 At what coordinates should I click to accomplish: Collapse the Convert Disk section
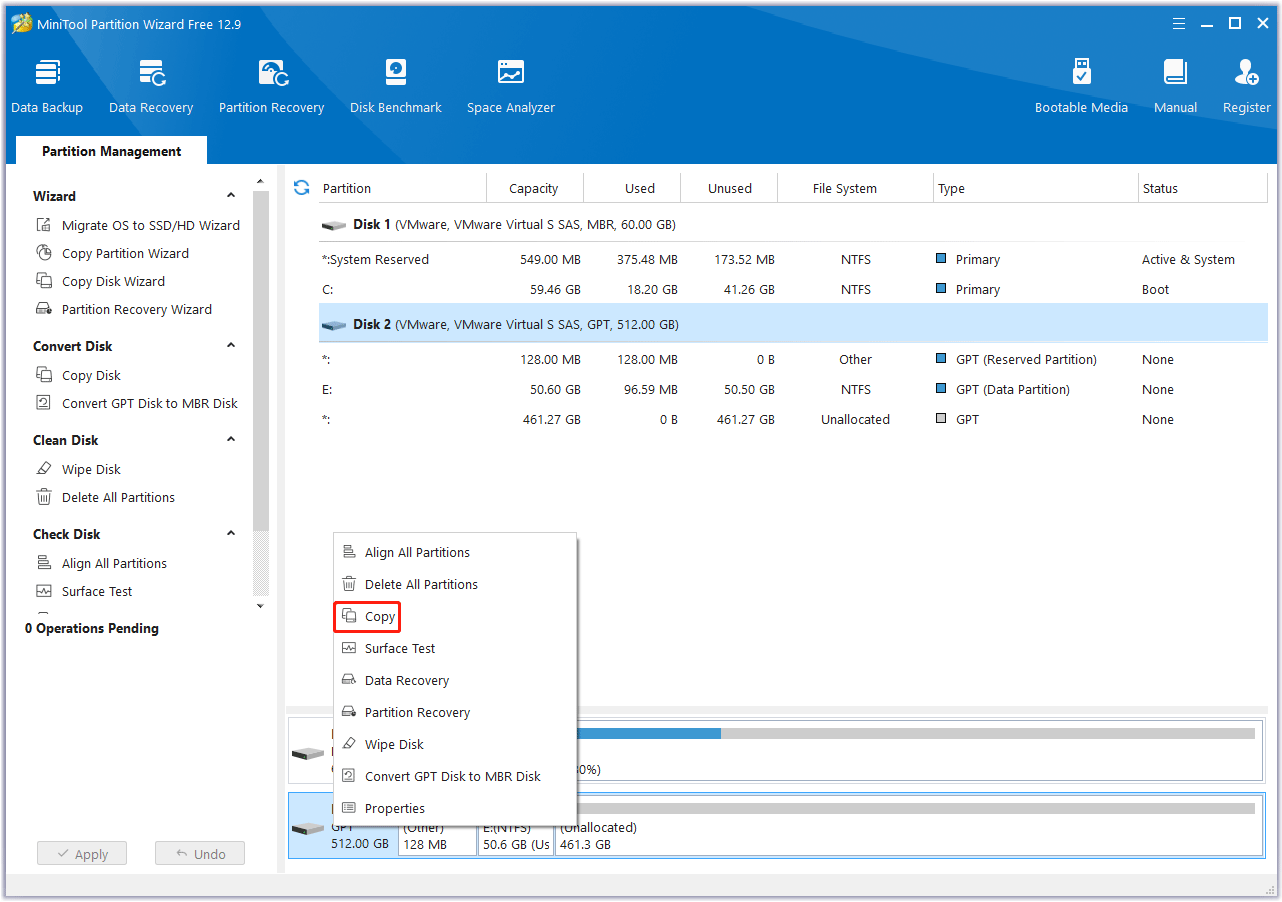230,345
